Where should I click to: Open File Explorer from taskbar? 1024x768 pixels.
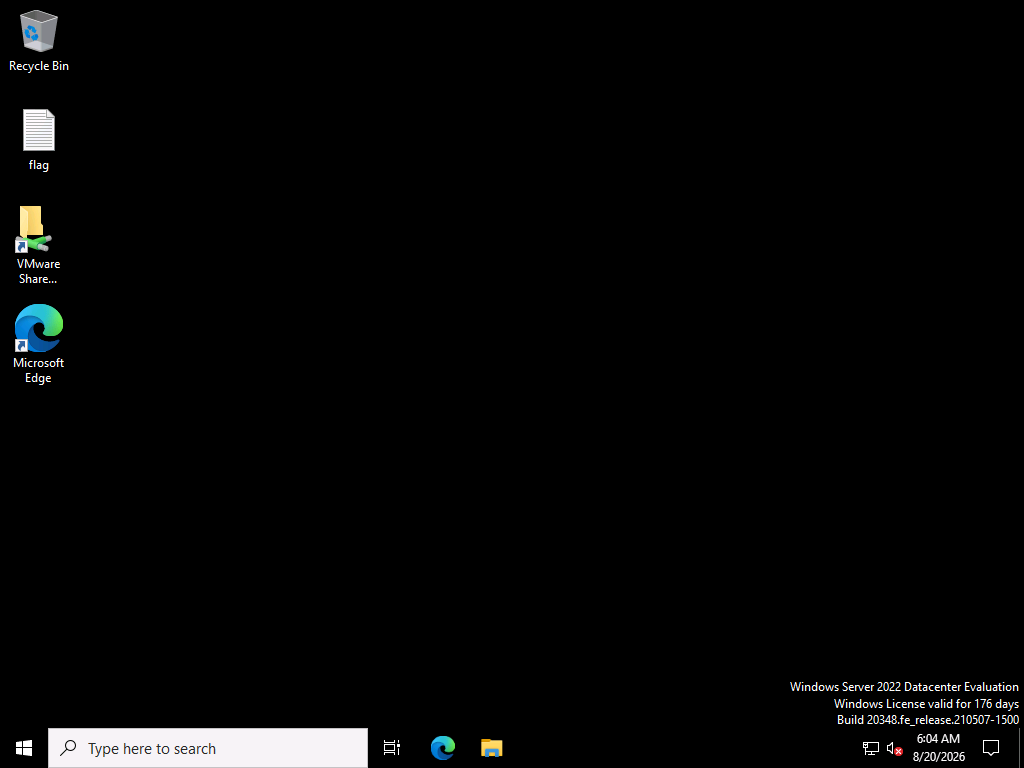click(492, 748)
